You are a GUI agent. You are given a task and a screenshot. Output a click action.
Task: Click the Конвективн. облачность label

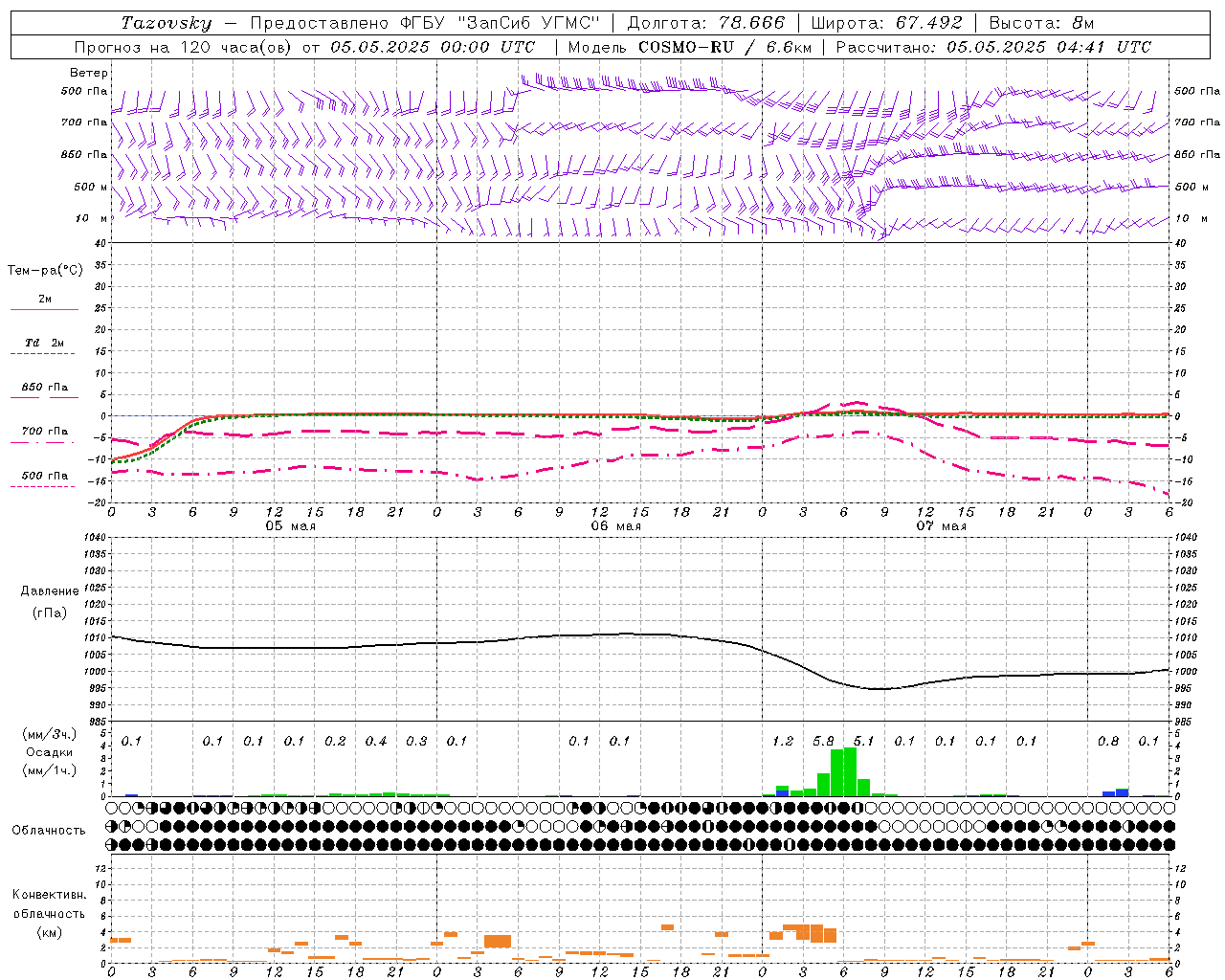pos(49,913)
